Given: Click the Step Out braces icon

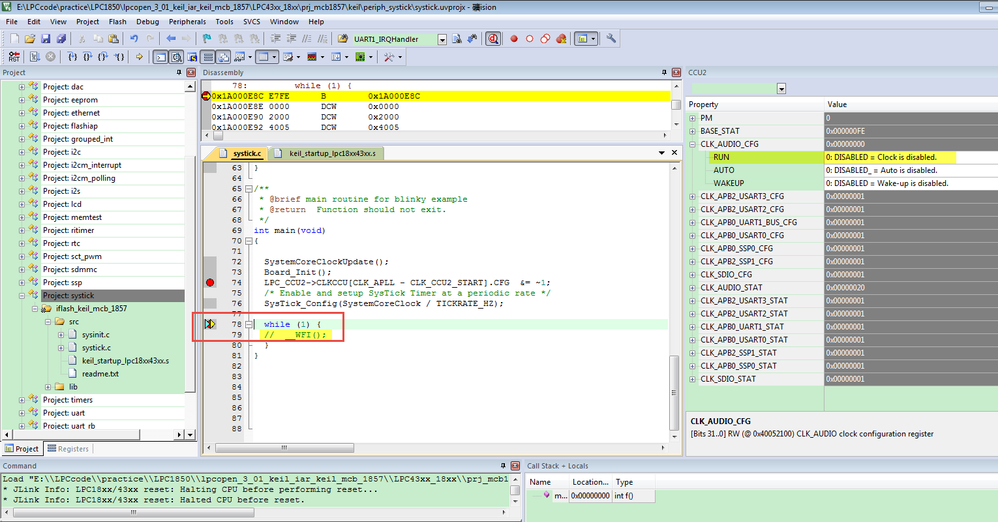Looking at the screenshot, I should (x=103, y=57).
